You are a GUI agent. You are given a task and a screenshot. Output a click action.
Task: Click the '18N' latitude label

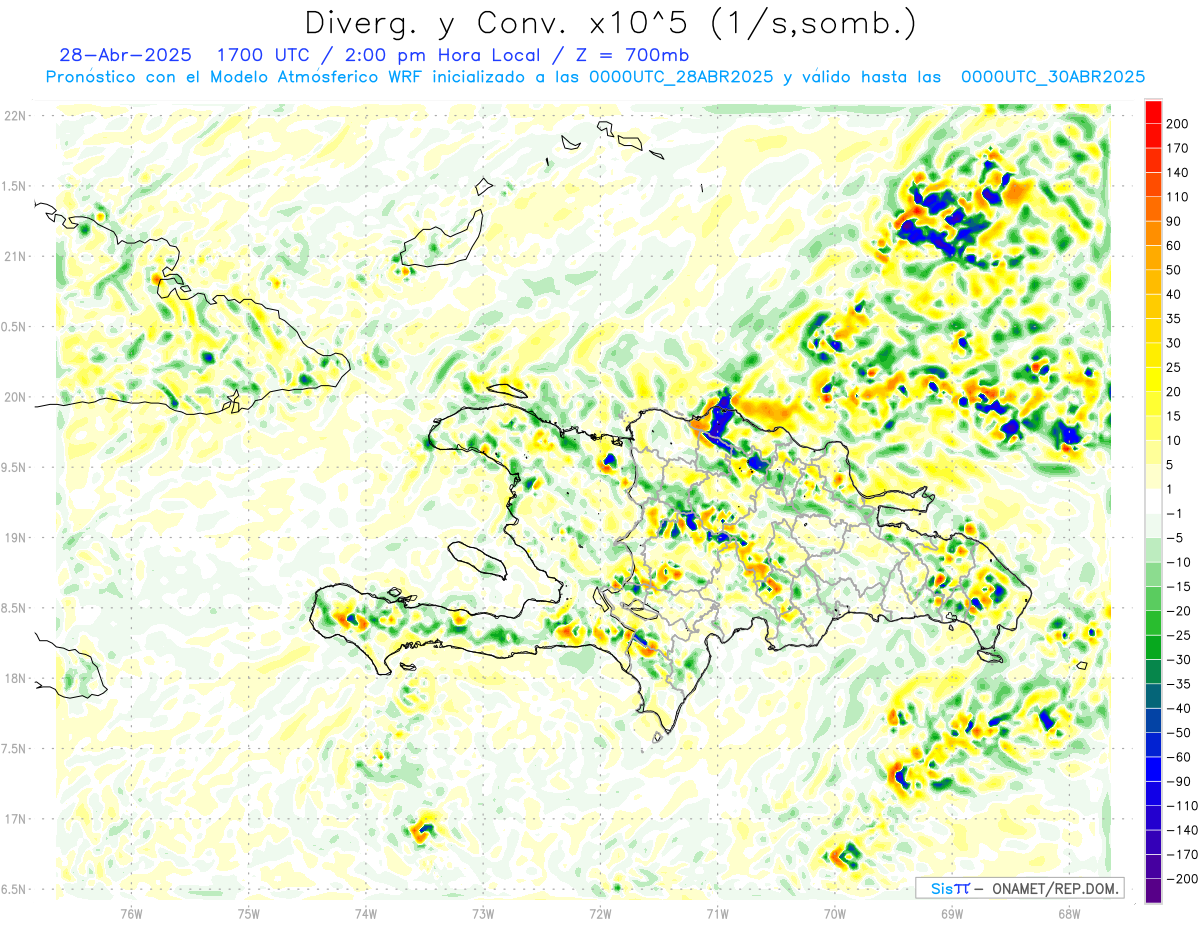coord(14,678)
